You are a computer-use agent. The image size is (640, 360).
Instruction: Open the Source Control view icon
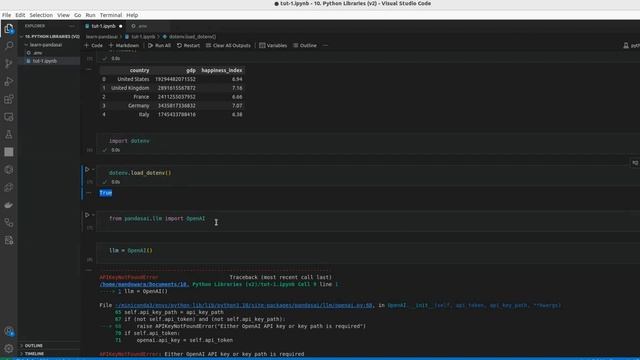pos(9,63)
